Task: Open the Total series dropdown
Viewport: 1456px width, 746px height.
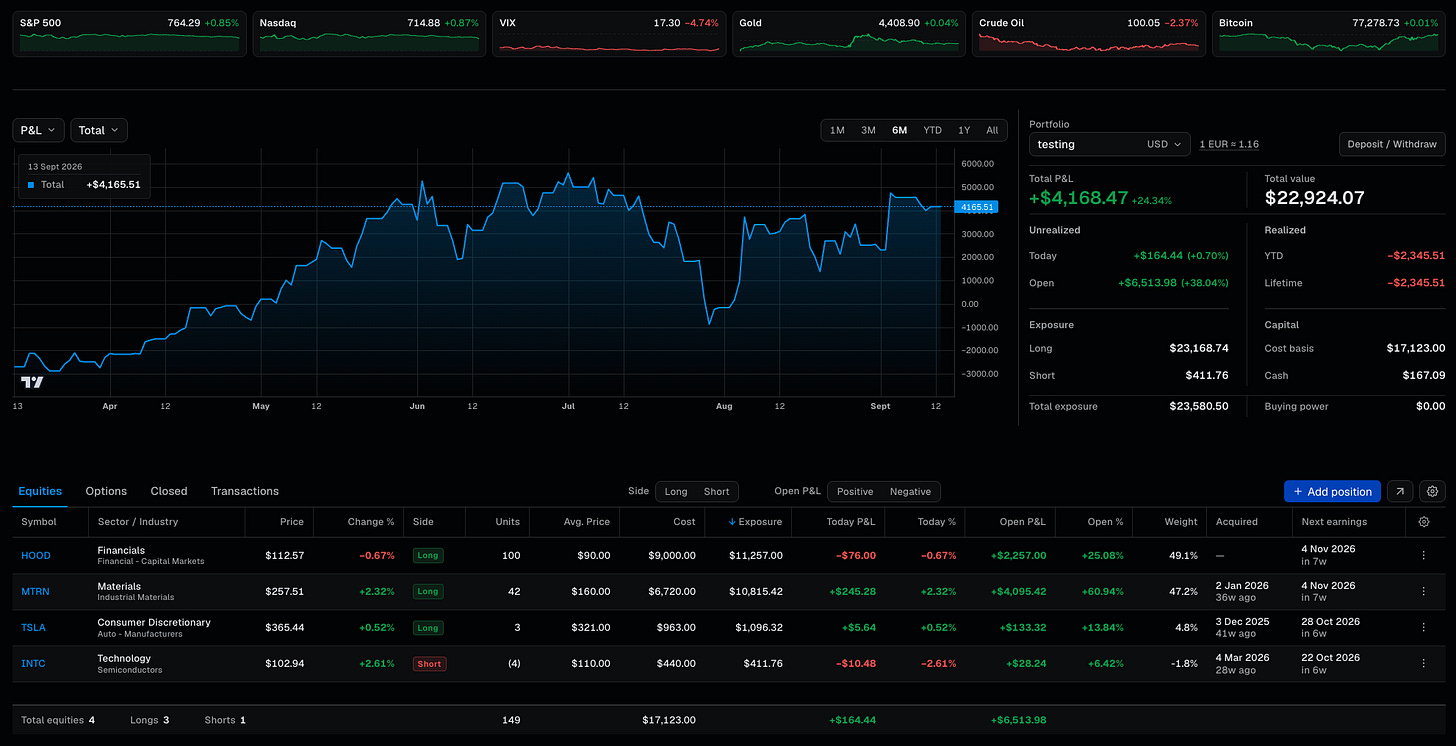Action: tap(99, 130)
